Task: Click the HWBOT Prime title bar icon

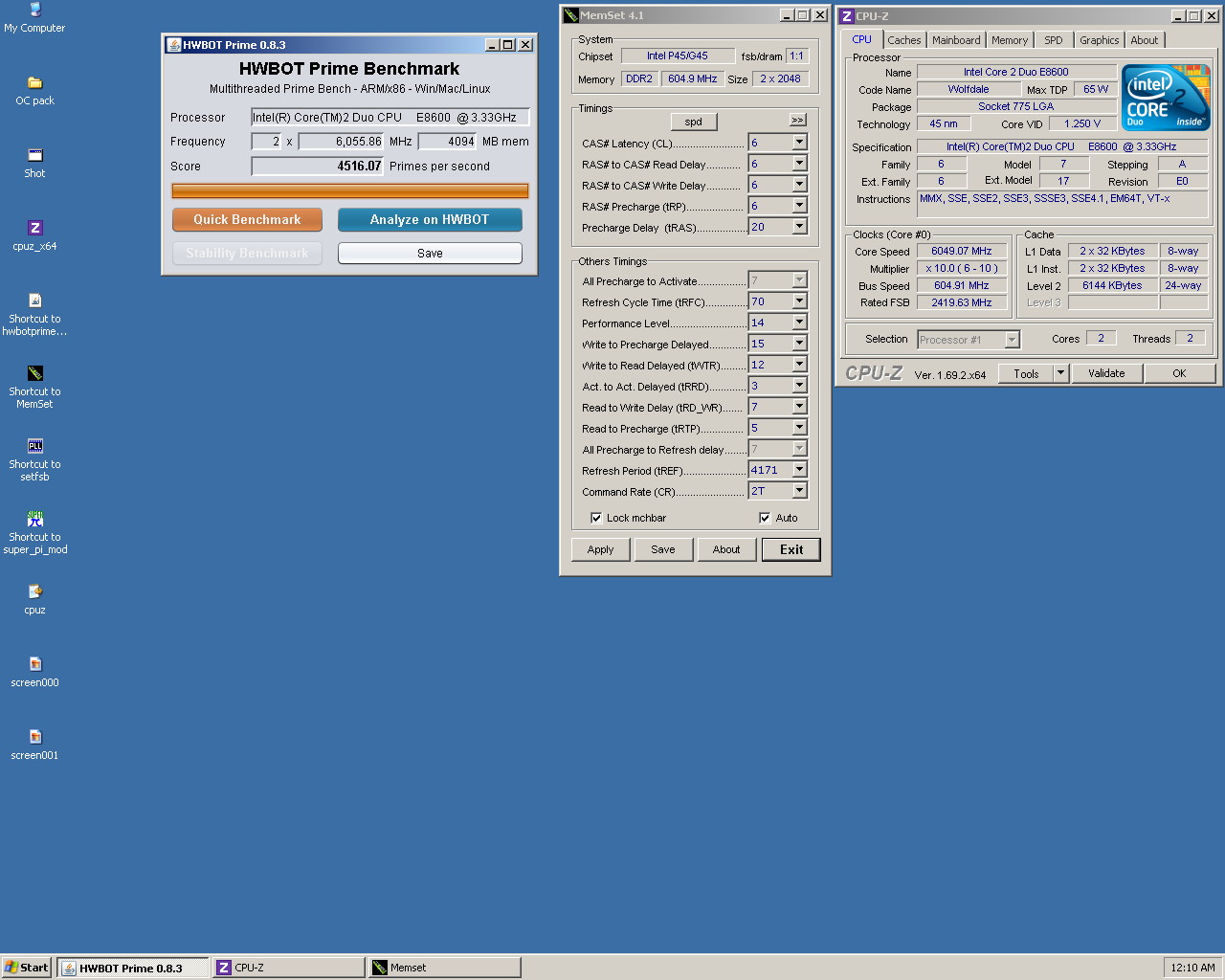Action: pyautogui.click(x=173, y=45)
